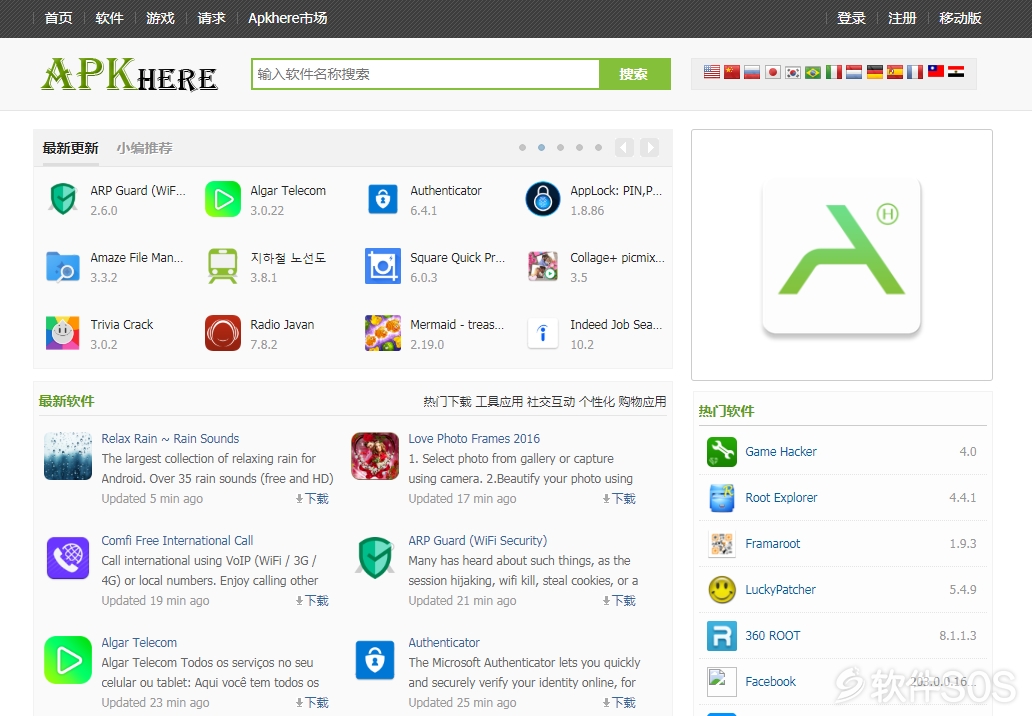1032x716 pixels.
Task: Pick the Japan flag language
Action: click(x=773, y=72)
